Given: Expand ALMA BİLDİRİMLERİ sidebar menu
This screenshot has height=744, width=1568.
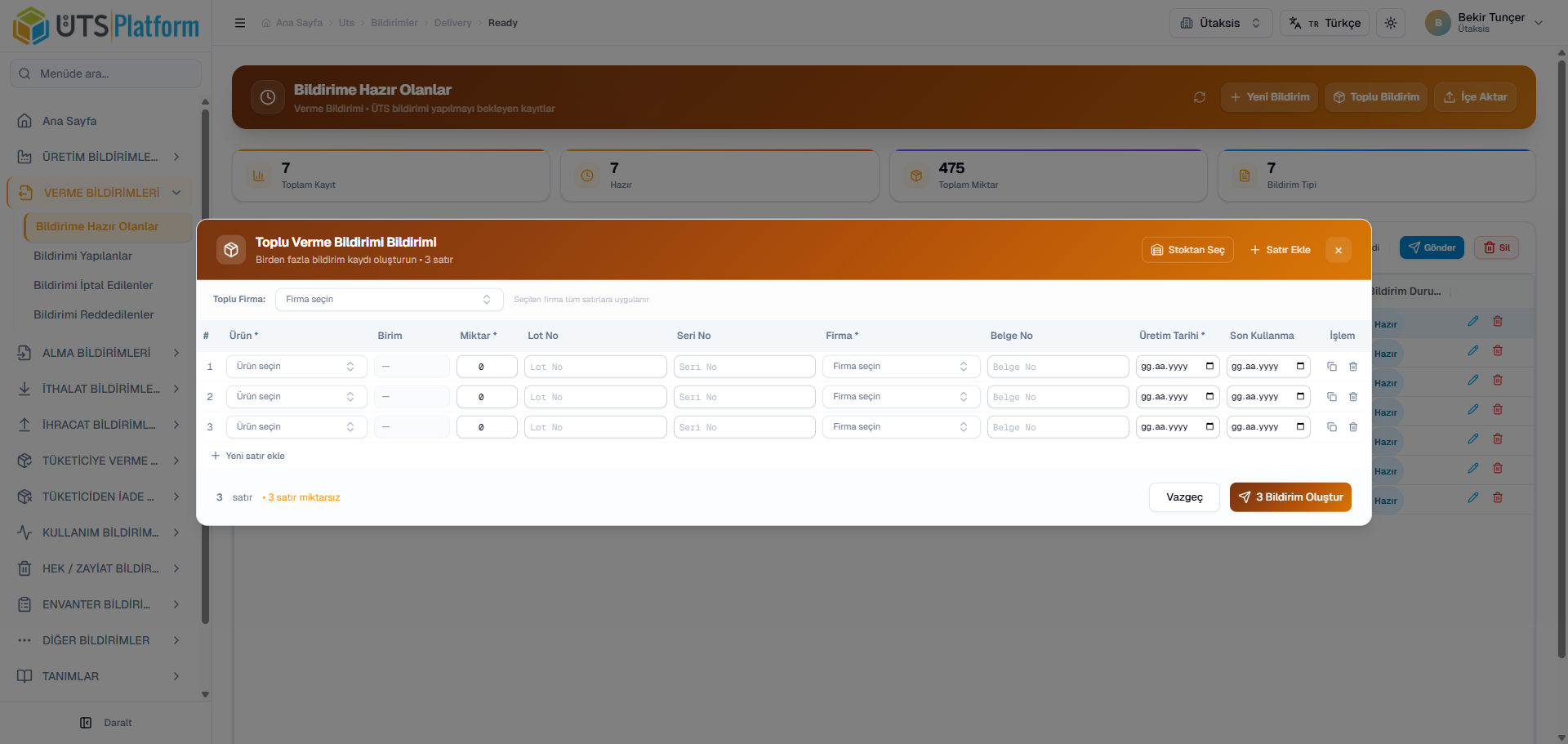Looking at the screenshot, I should tap(98, 353).
